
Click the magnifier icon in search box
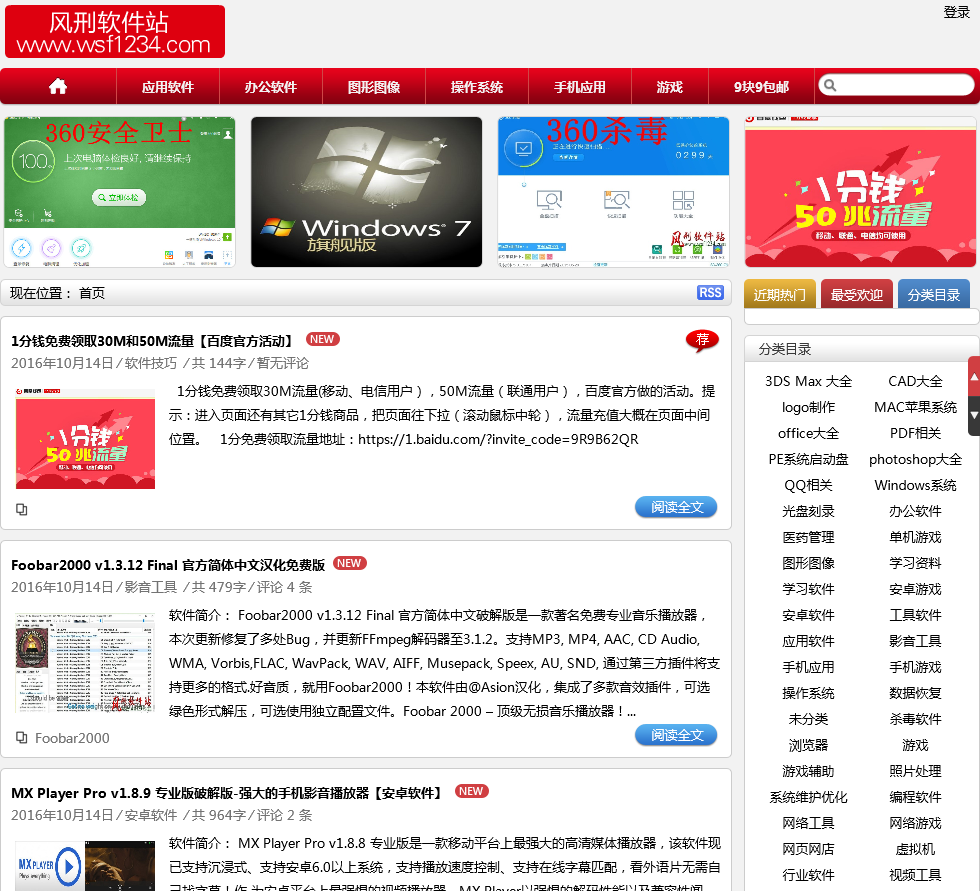pyautogui.click(x=829, y=86)
